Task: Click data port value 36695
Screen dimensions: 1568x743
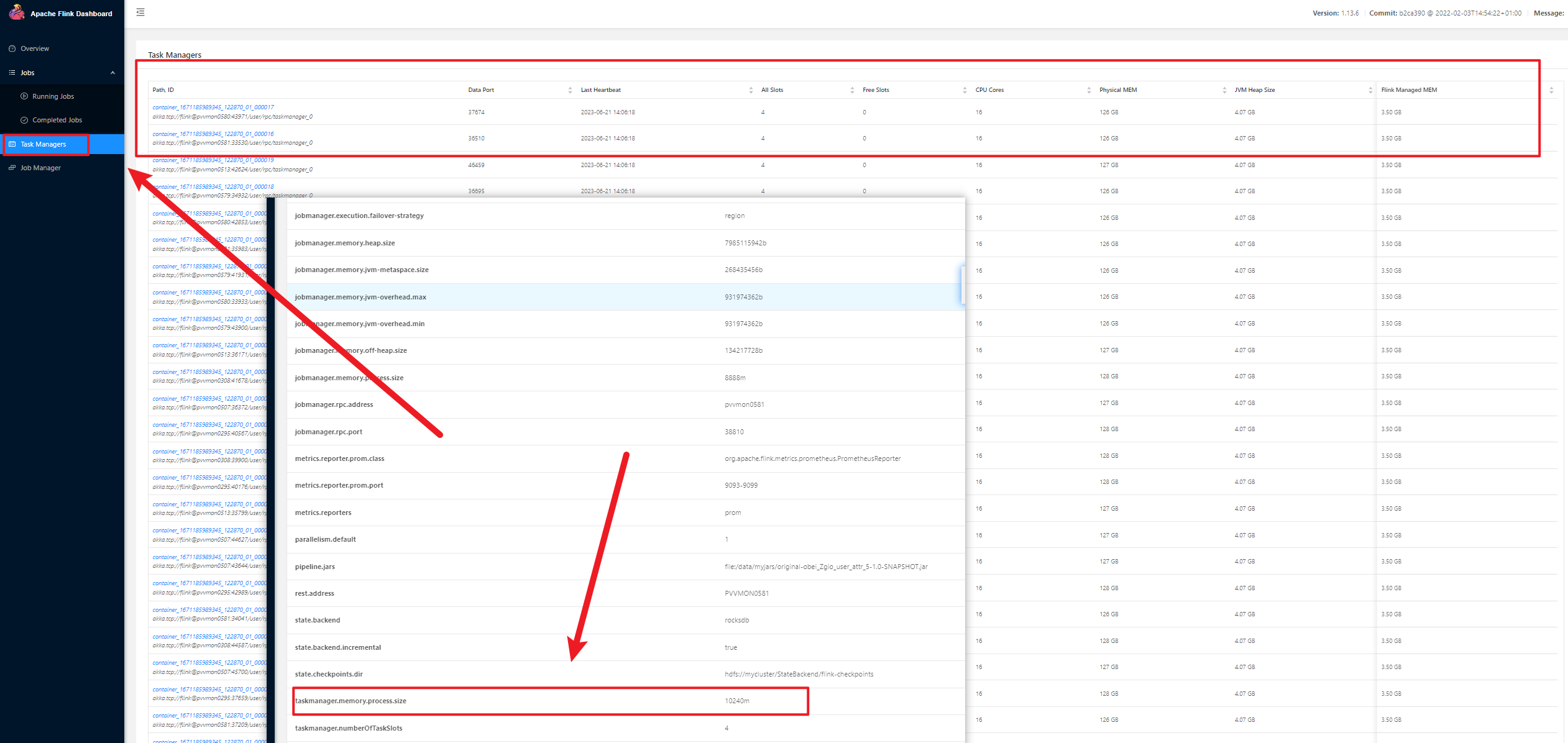Action: 476,191
